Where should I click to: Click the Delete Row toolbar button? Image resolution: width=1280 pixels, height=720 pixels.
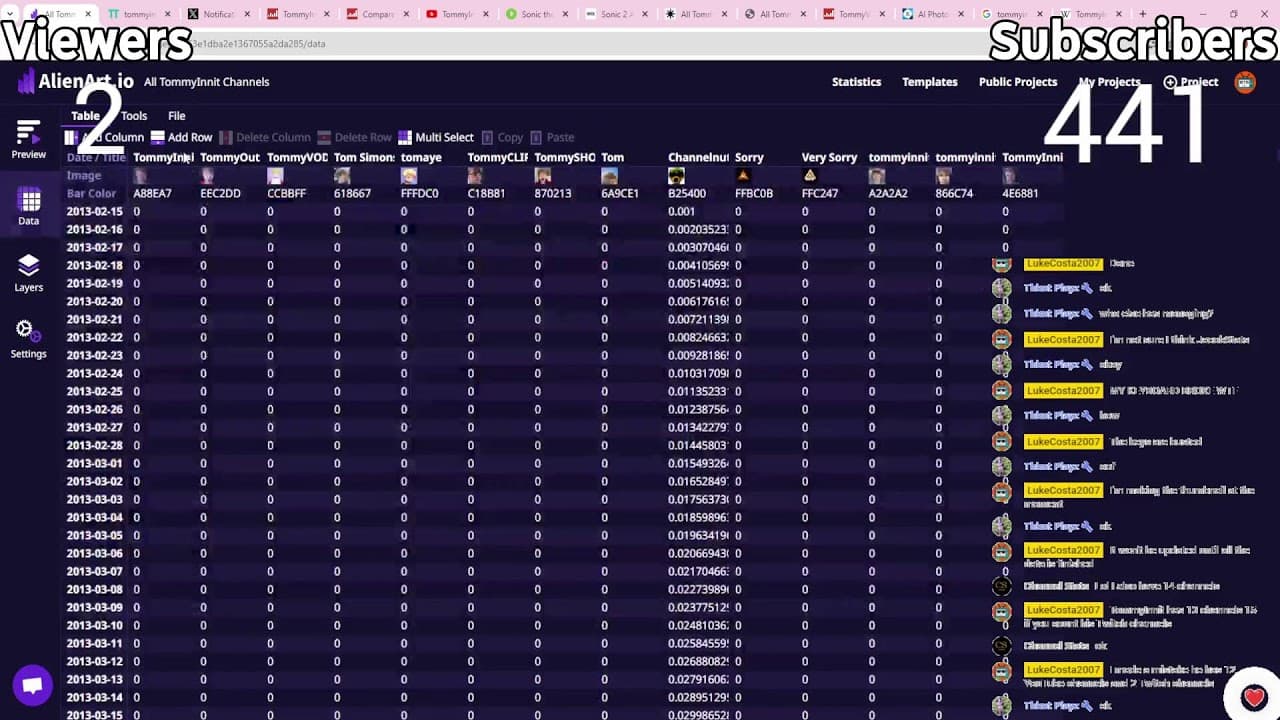click(355, 137)
